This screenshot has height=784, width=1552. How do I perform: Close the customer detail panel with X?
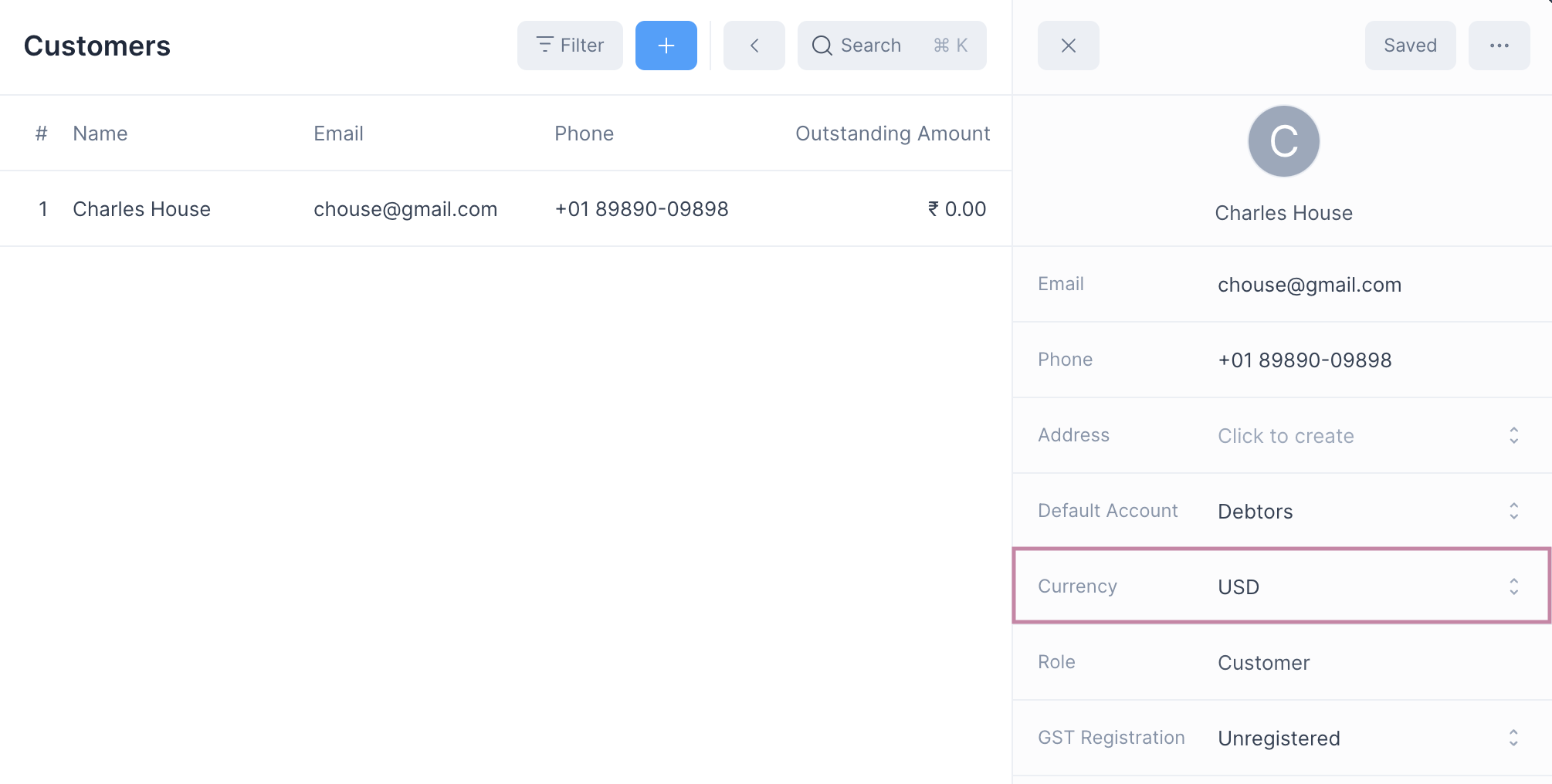pos(1068,46)
